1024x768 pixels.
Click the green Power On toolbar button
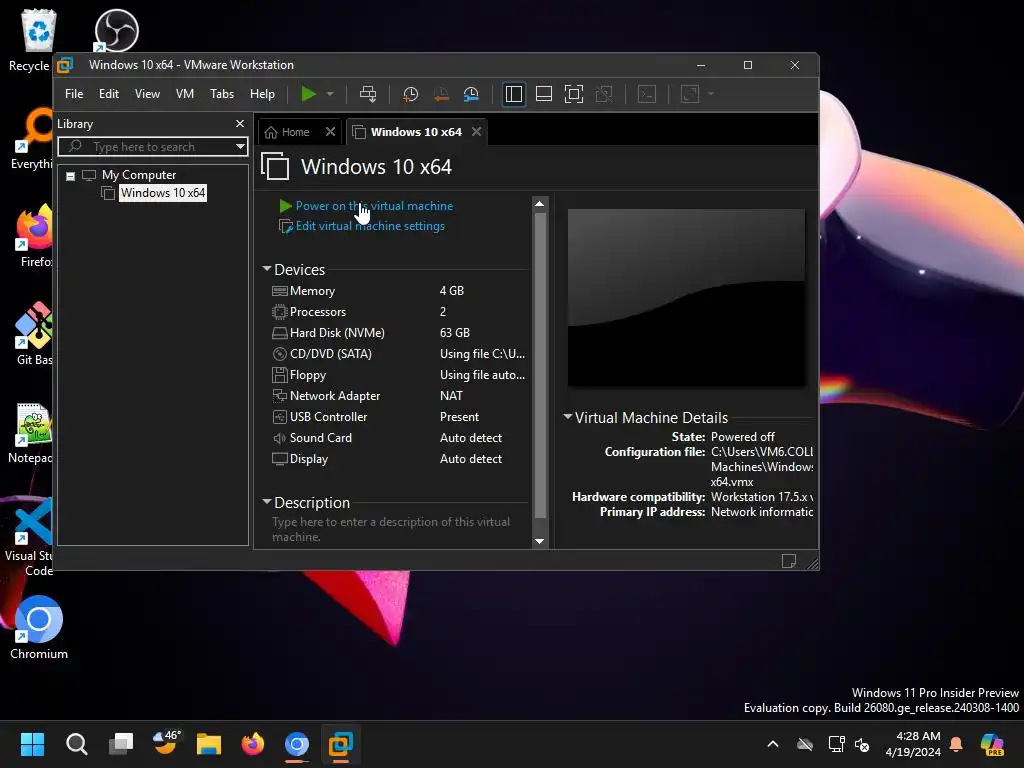click(x=308, y=94)
